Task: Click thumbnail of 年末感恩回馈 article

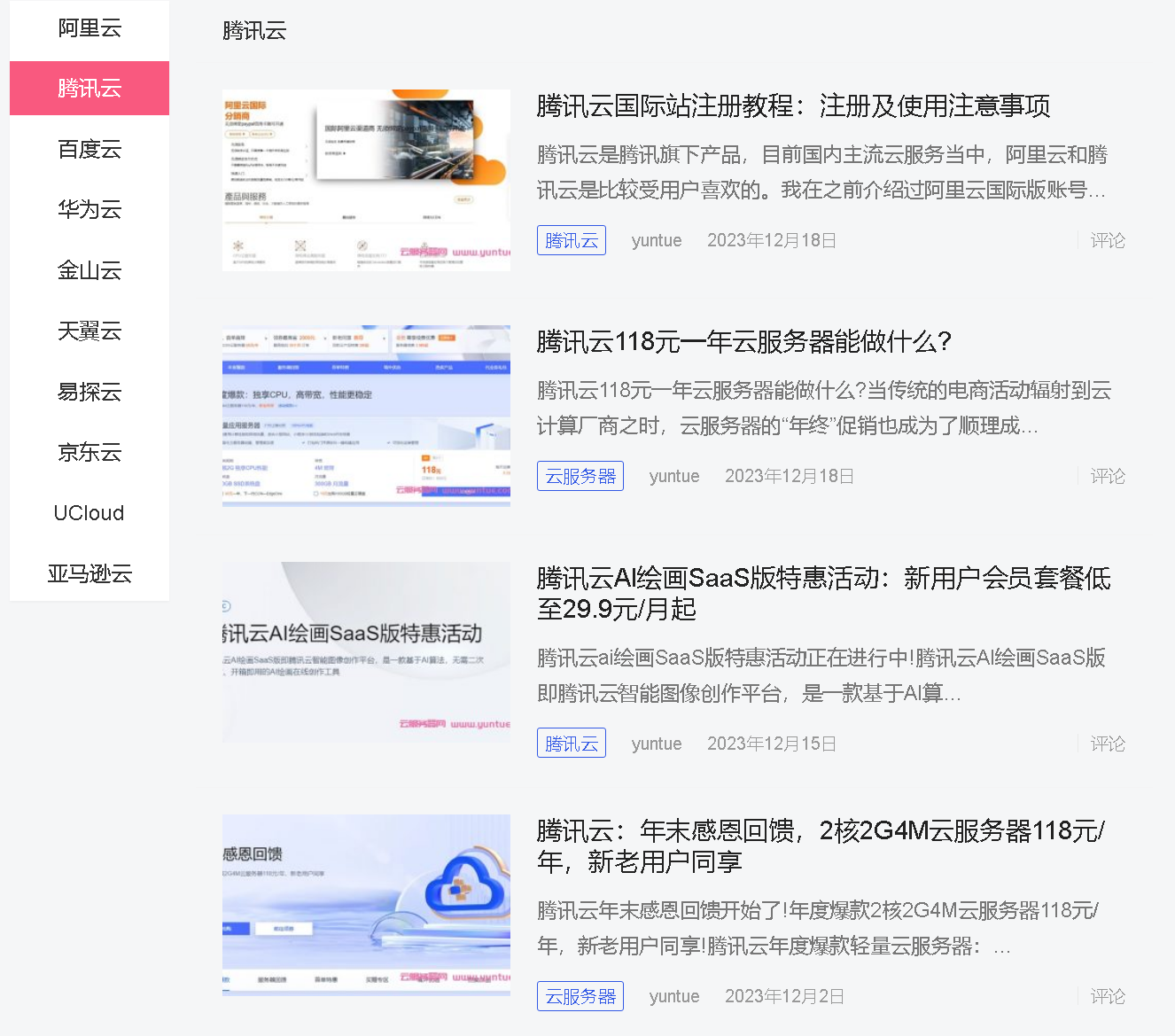Action: click(x=366, y=905)
